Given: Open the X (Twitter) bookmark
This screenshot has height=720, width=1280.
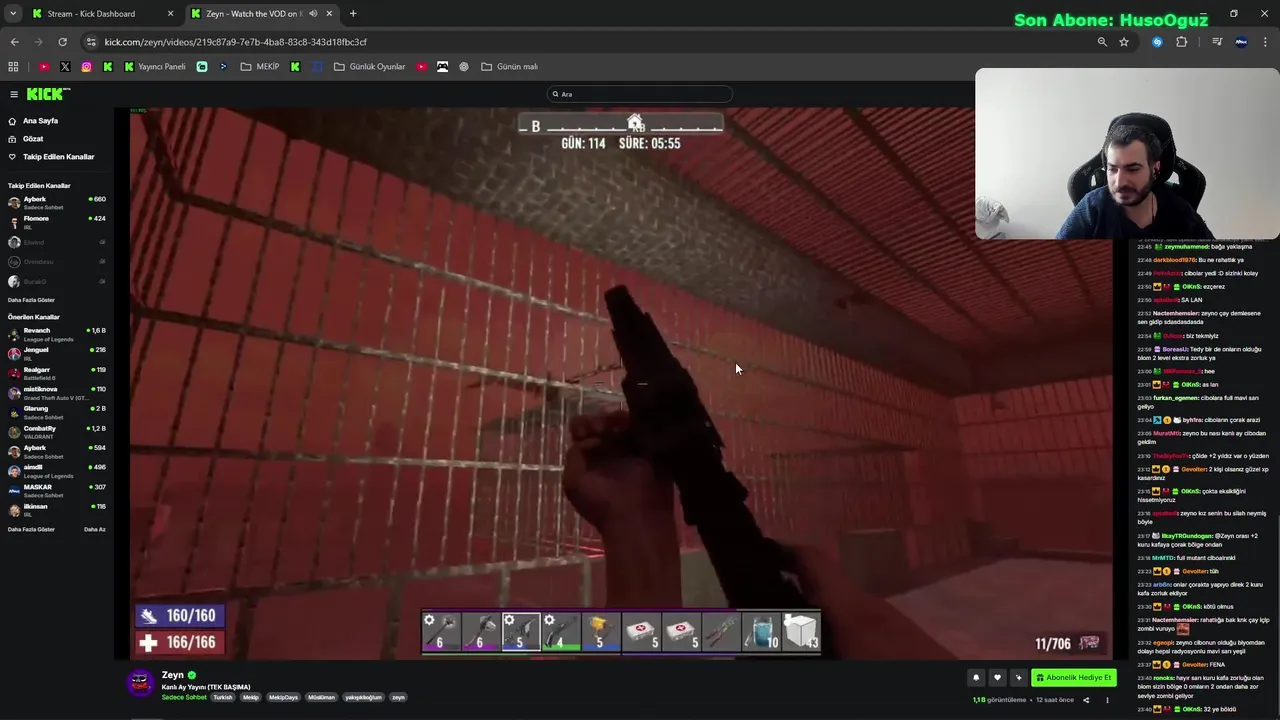Looking at the screenshot, I should [x=65, y=67].
